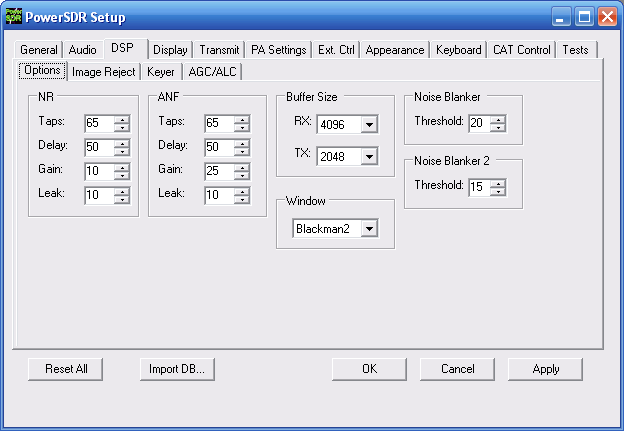Open the PA Settings tab
Image resolution: width=624 pixels, height=431 pixels.
[x=279, y=50]
